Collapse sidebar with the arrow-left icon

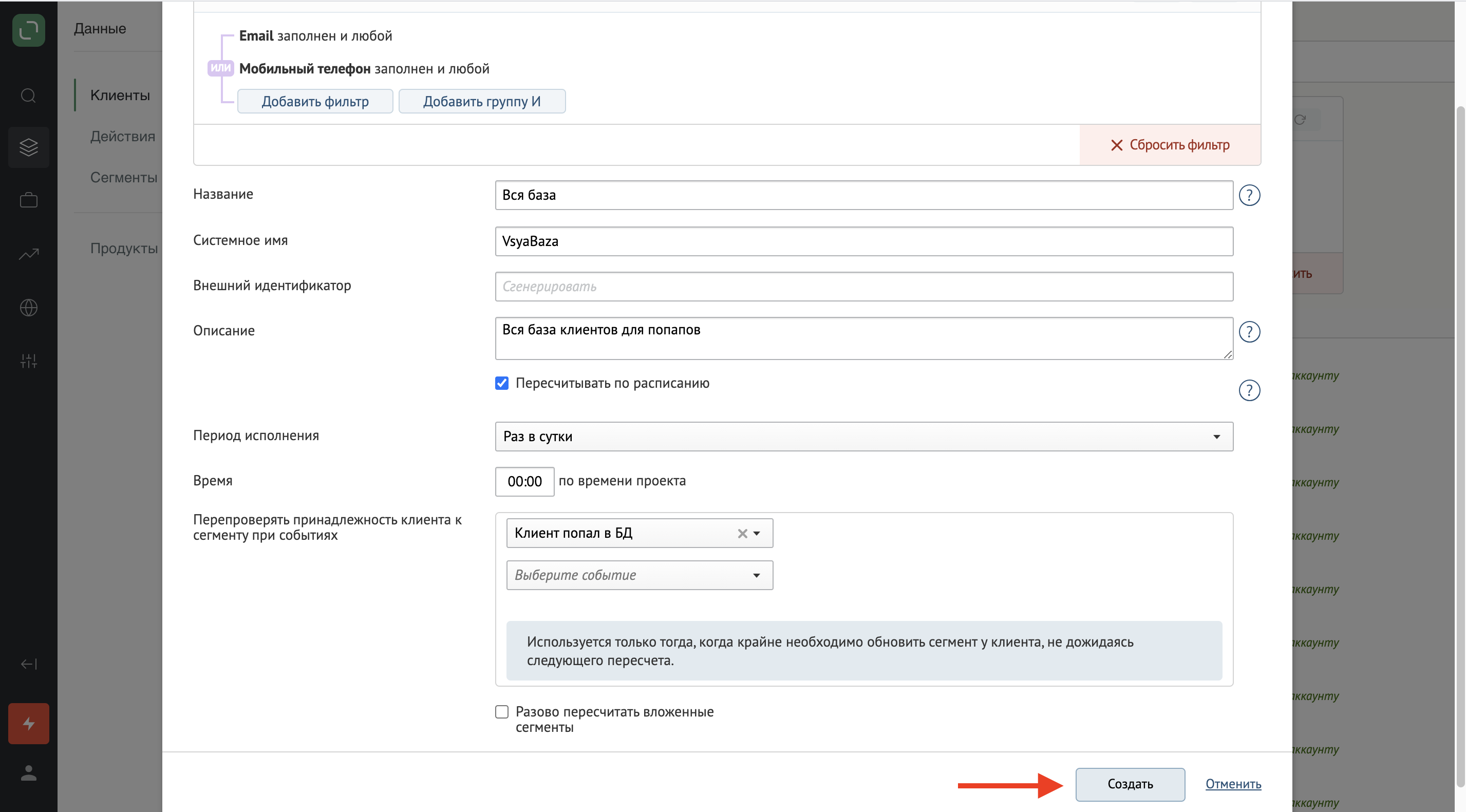click(x=28, y=664)
